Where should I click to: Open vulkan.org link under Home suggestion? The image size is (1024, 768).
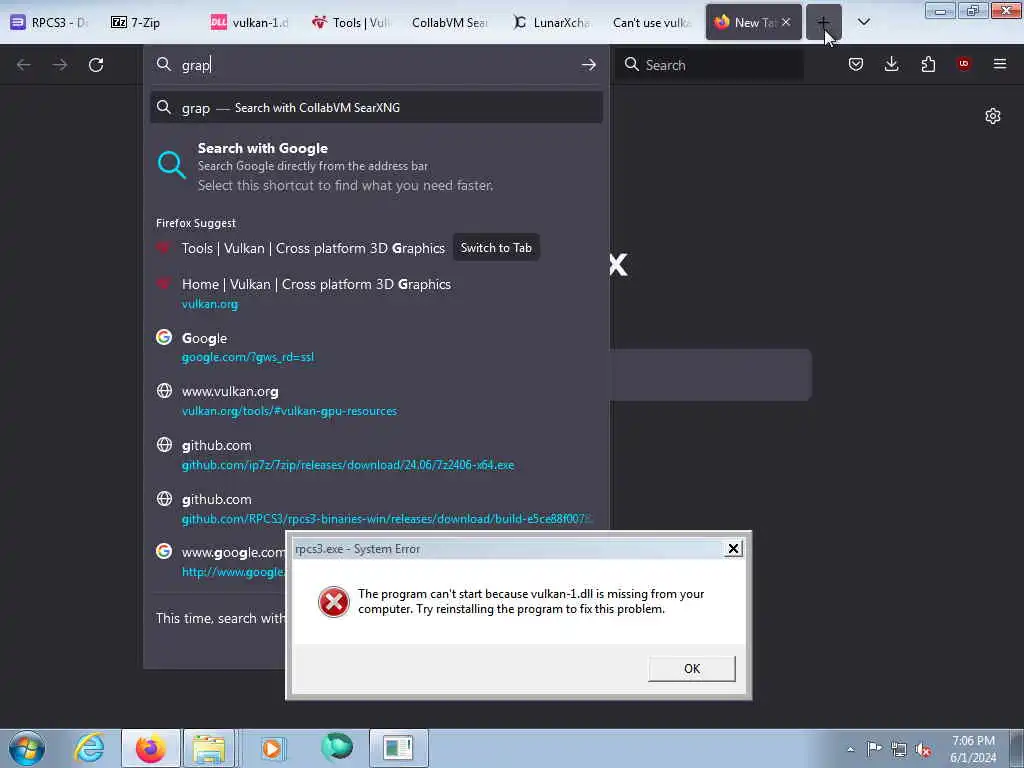tap(210, 304)
